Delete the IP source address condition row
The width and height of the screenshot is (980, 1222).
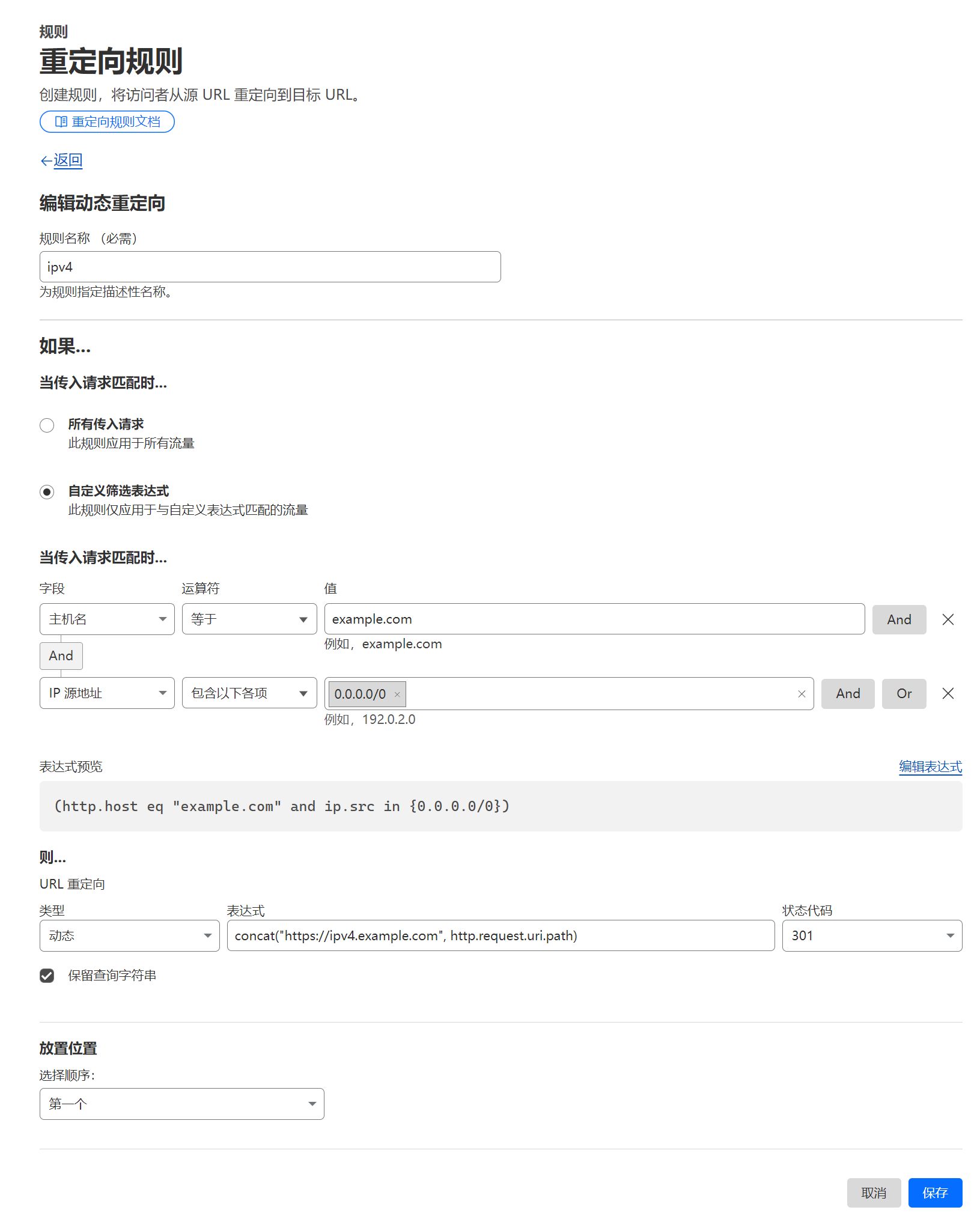948,693
